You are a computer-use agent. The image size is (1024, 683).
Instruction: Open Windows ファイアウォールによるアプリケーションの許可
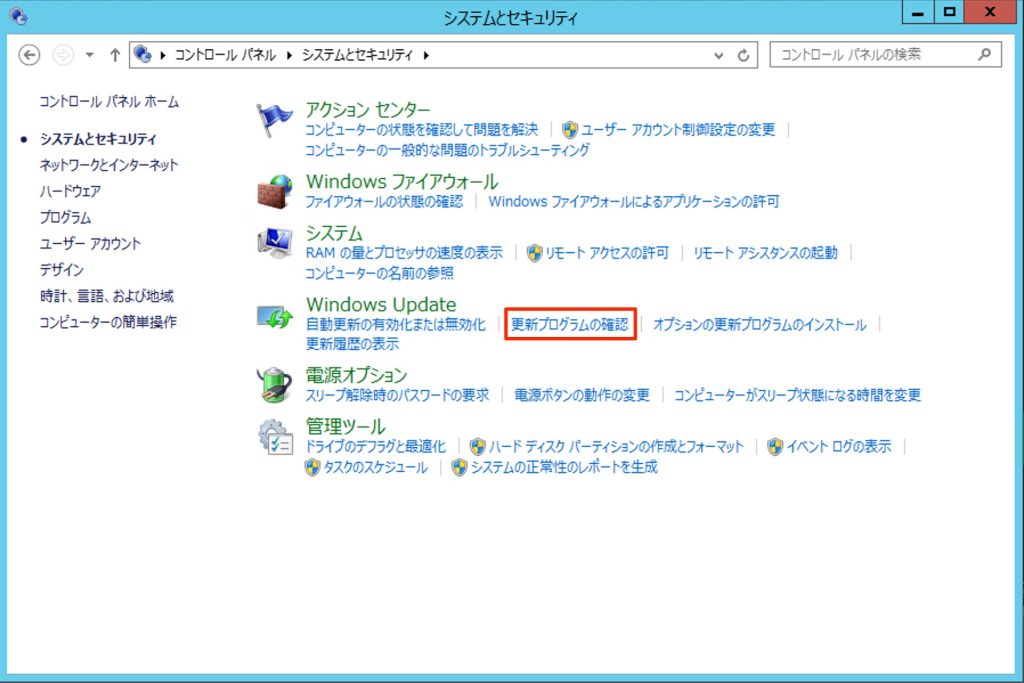coord(633,201)
